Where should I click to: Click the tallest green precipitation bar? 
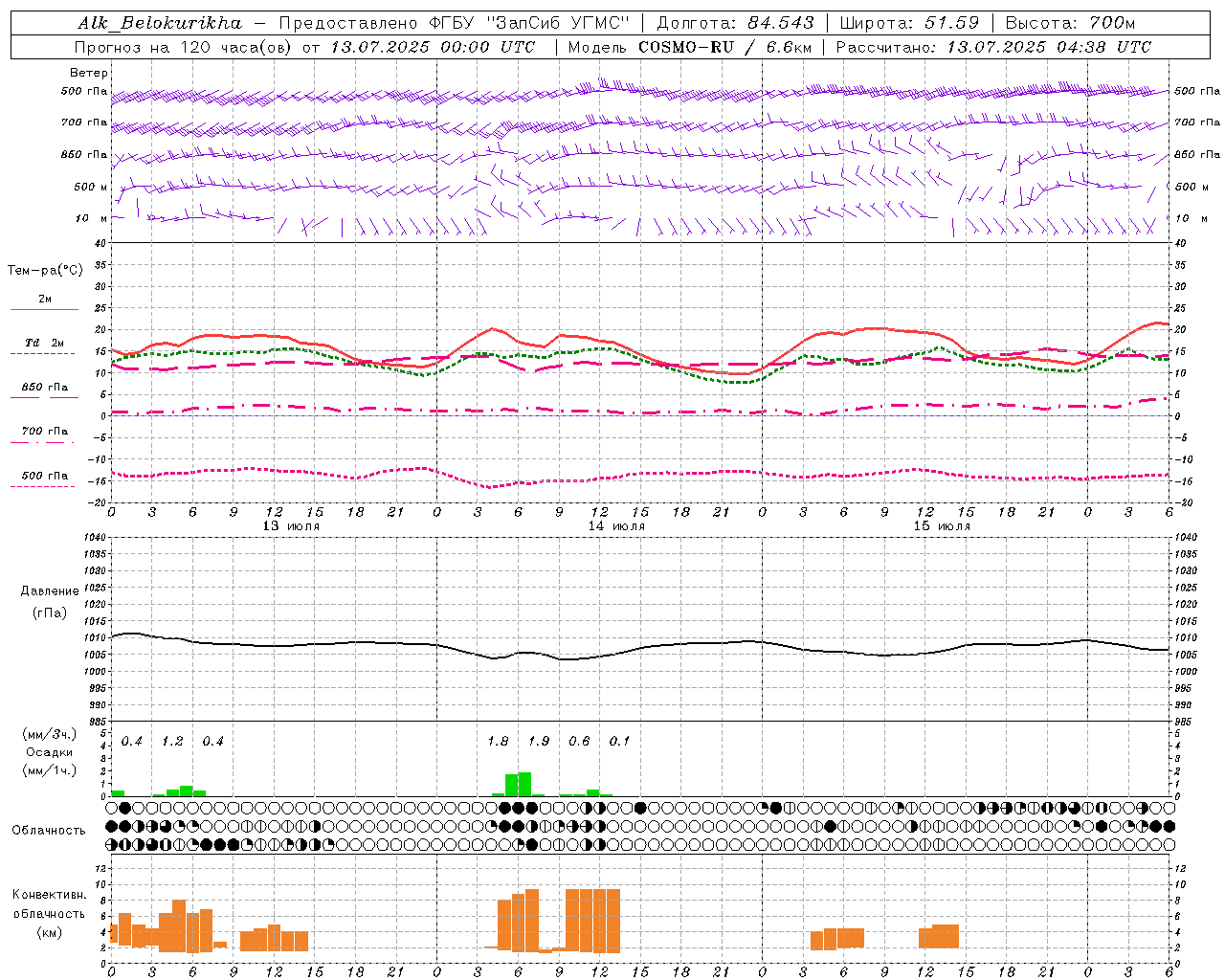[524, 784]
